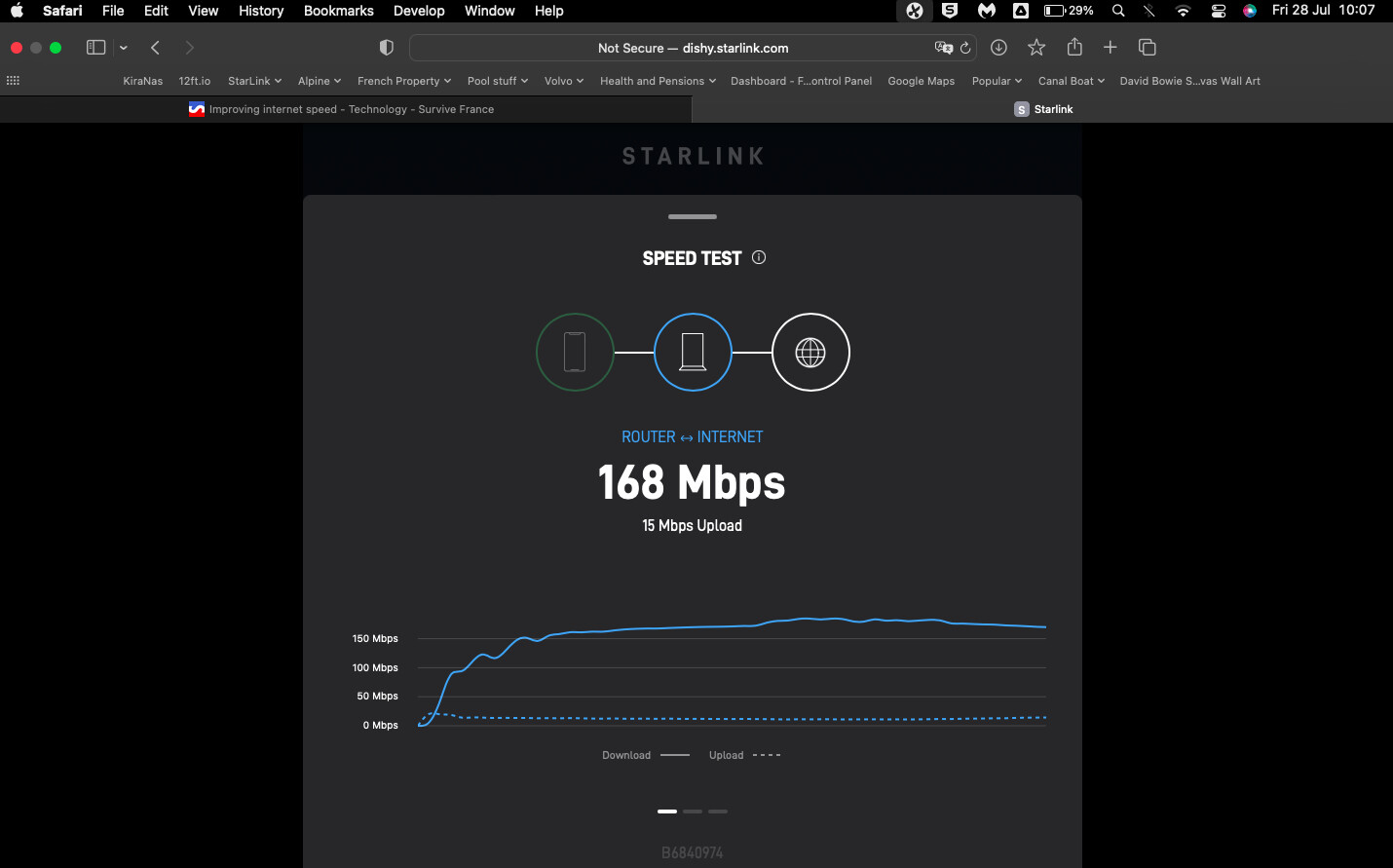Select the internet globe circle icon
This screenshot has width=1393, height=868.
coord(810,352)
